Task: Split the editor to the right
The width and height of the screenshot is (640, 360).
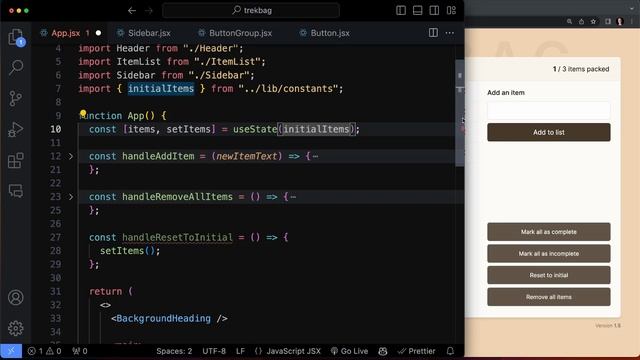Action: pos(433,33)
